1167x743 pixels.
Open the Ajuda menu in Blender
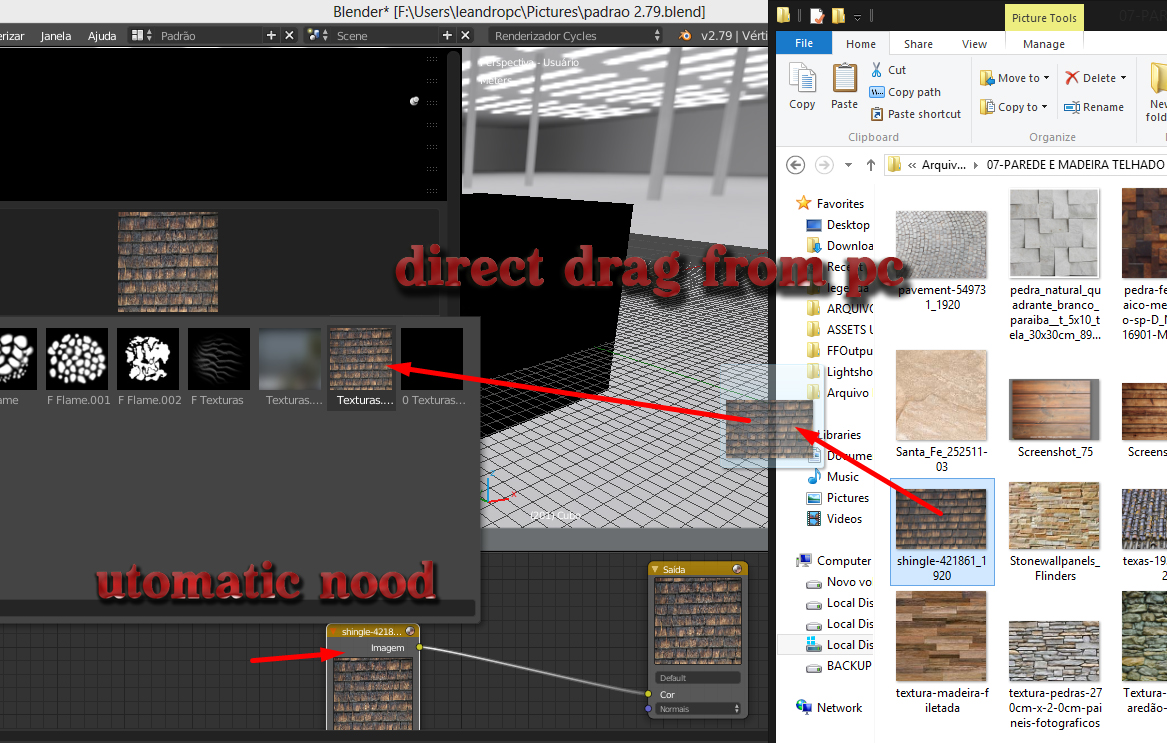(x=102, y=36)
